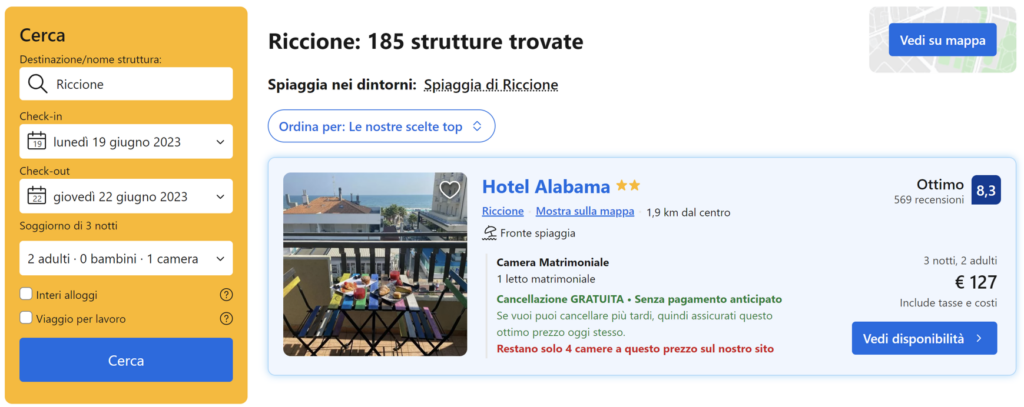Click the search magnifier icon
Viewport: 1024px width, 407px height.
[38, 84]
